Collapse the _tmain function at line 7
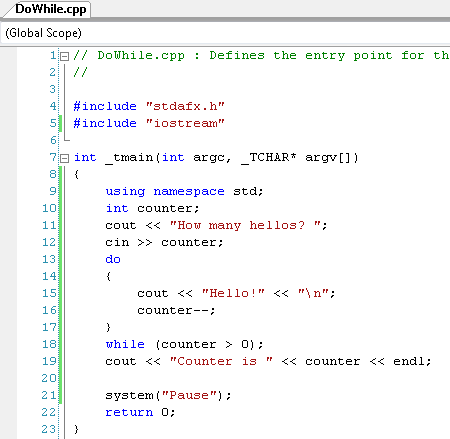Image resolution: width=450 pixels, height=439 pixels. (65, 158)
